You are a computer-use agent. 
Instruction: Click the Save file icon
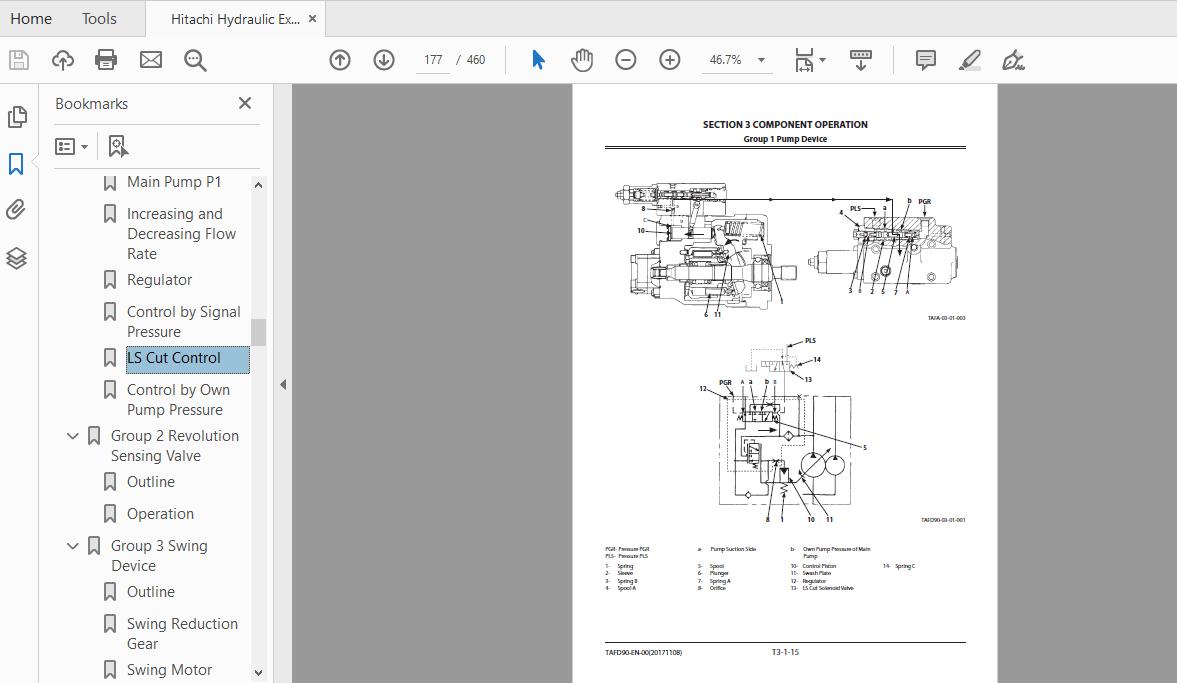point(19,60)
